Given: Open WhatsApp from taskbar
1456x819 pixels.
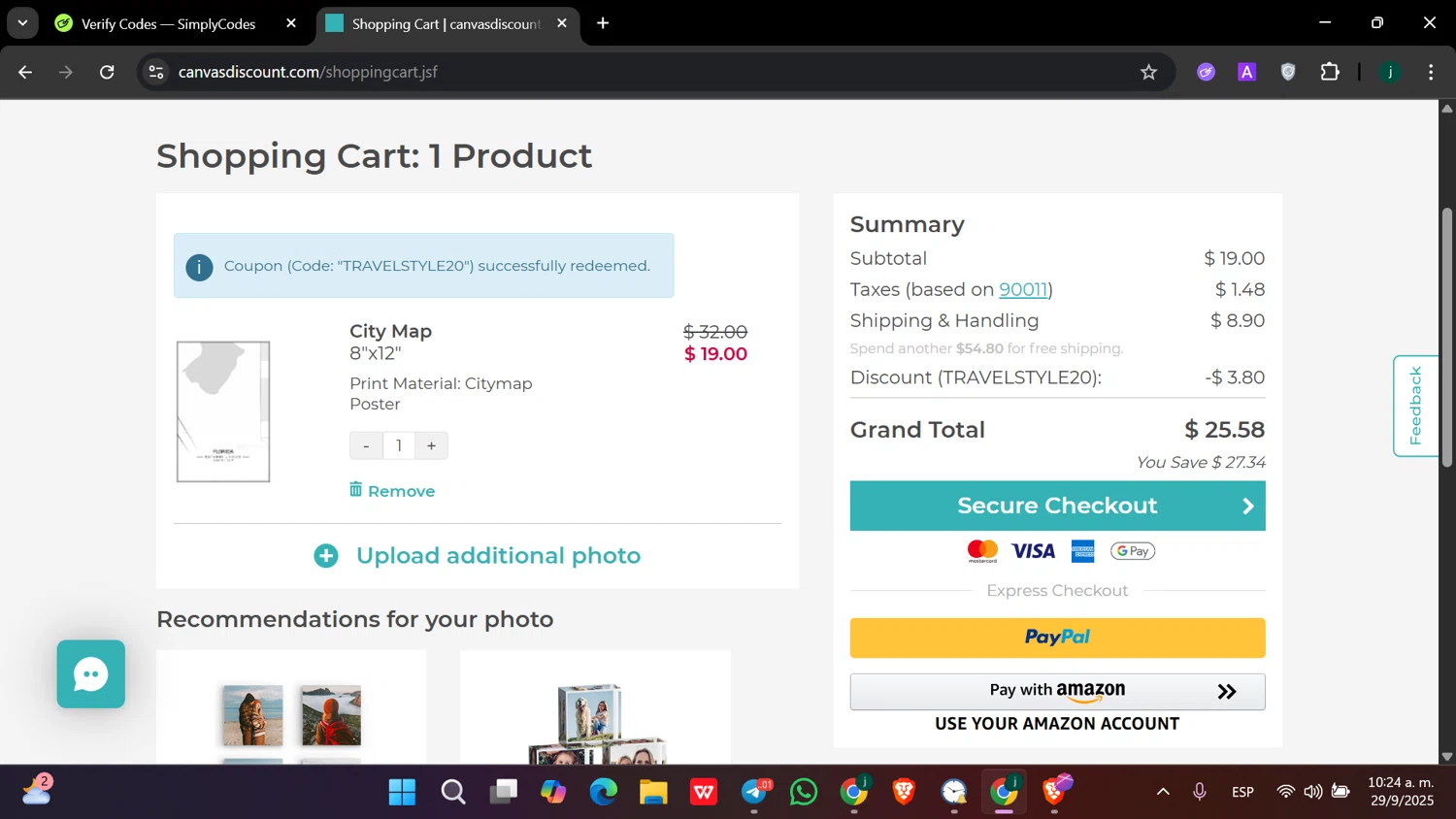Looking at the screenshot, I should pos(804,792).
